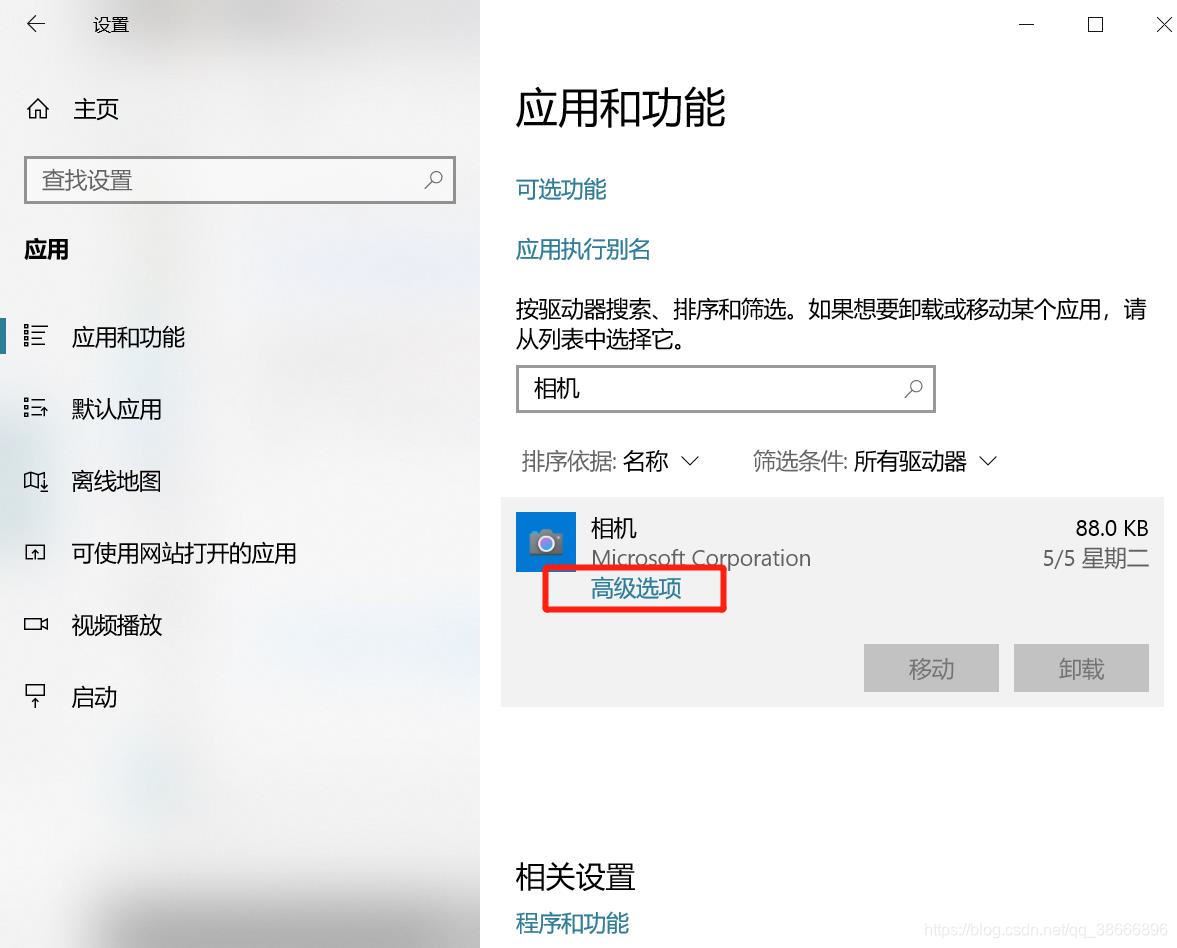The height and width of the screenshot is (948, 1177).
Task: Click the search icon in 相机 filter box
Action: coord(914,389)
